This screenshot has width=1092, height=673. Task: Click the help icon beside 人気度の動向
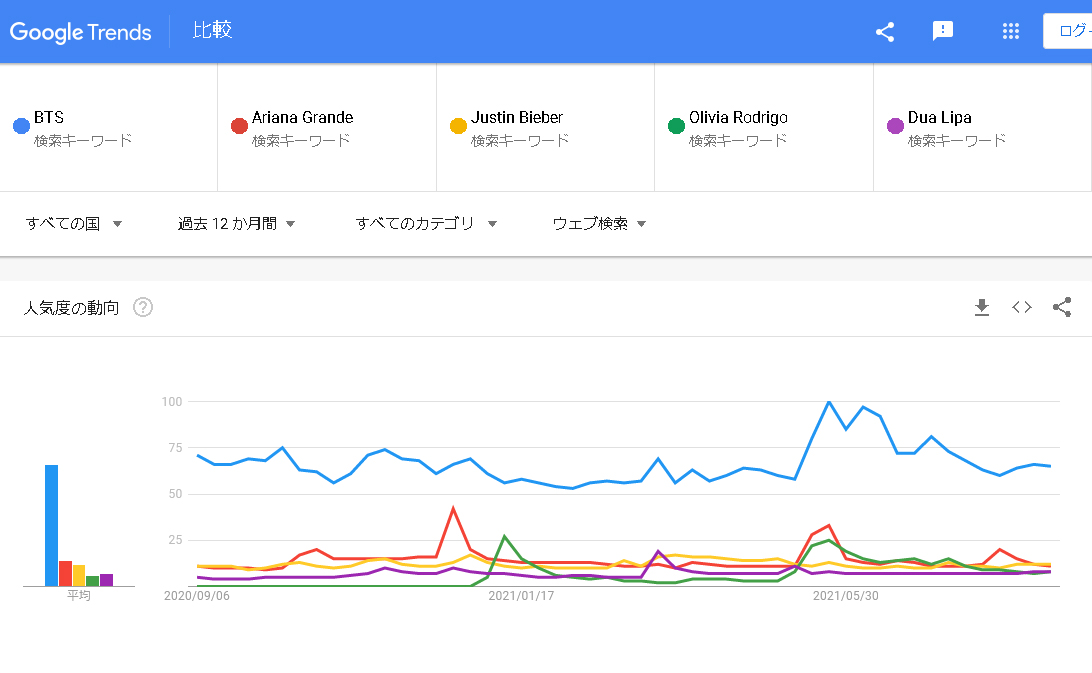click(143, 308)
